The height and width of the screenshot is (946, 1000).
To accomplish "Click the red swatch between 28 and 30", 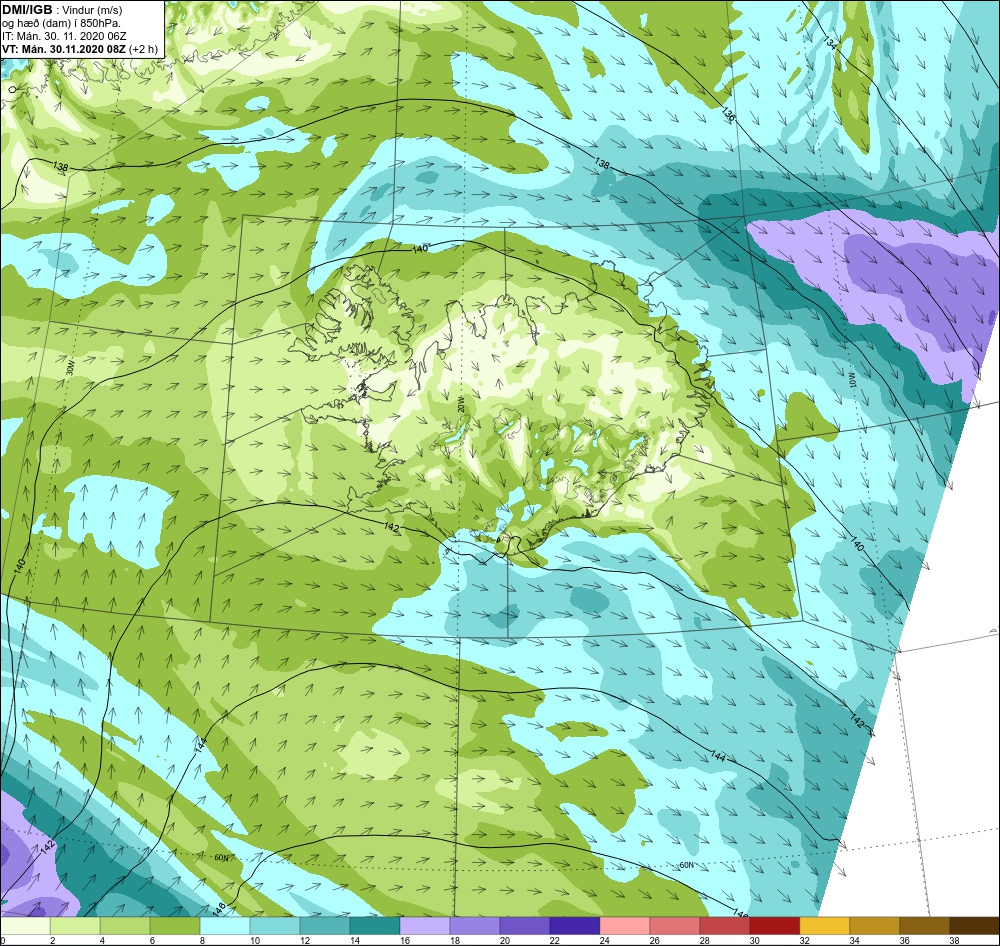I will coord(724,926).
